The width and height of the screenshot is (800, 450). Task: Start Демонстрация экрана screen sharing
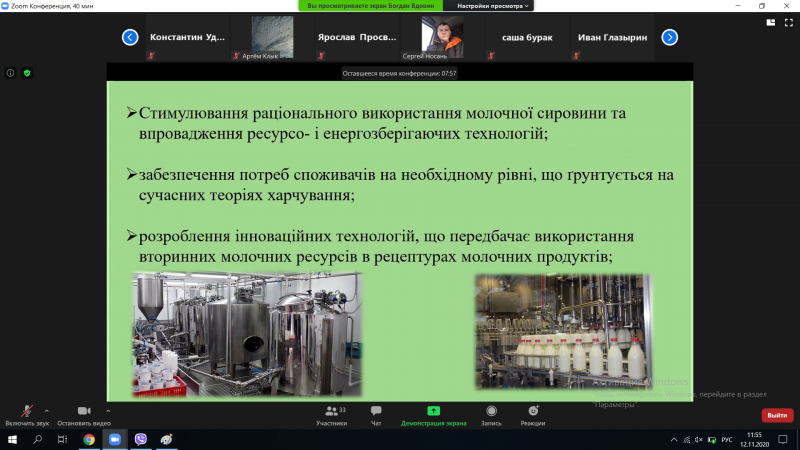coord(433,416)
